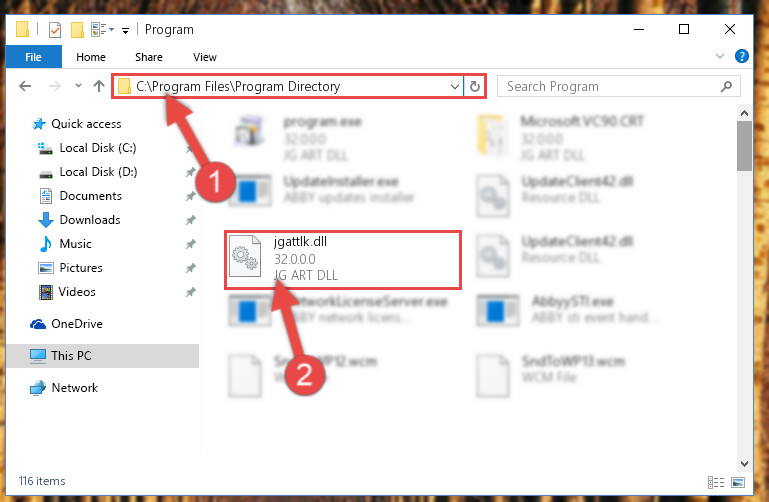Image resolution: width=769 pixels, height=502 pixels.
Task: Click the pin icon beside Downloads
Action: [190, 220]
